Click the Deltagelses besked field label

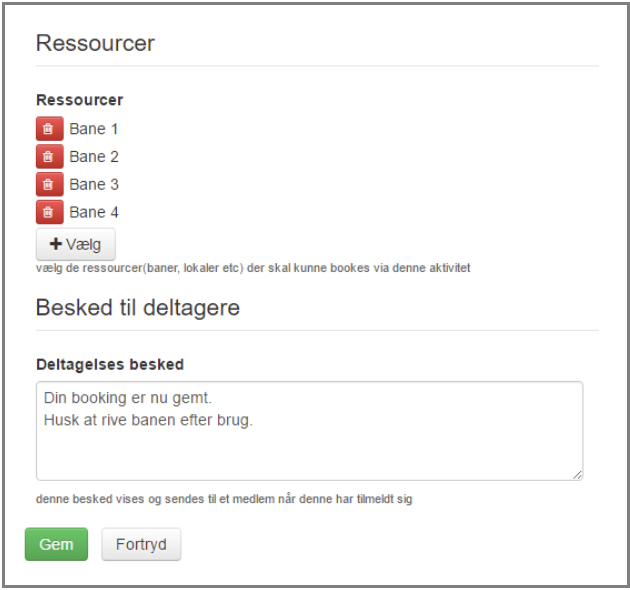coord(110,365)
